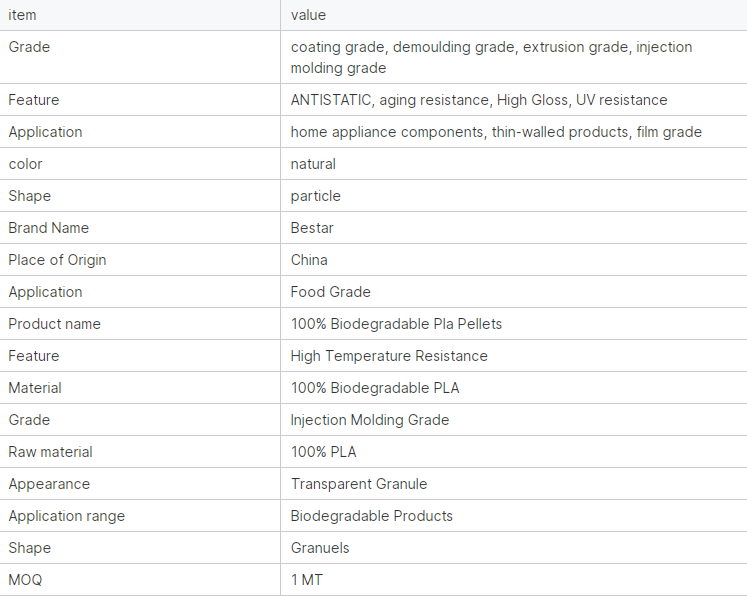Click the "Bestar" brand value

tap(312, 228)
